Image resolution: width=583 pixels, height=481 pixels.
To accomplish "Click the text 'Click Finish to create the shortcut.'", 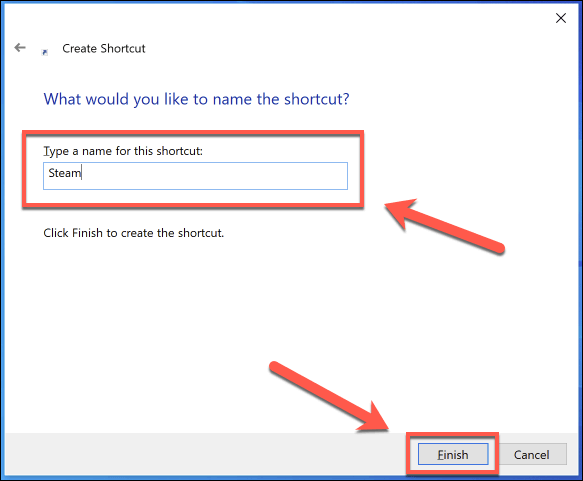I will click(133, 233).
